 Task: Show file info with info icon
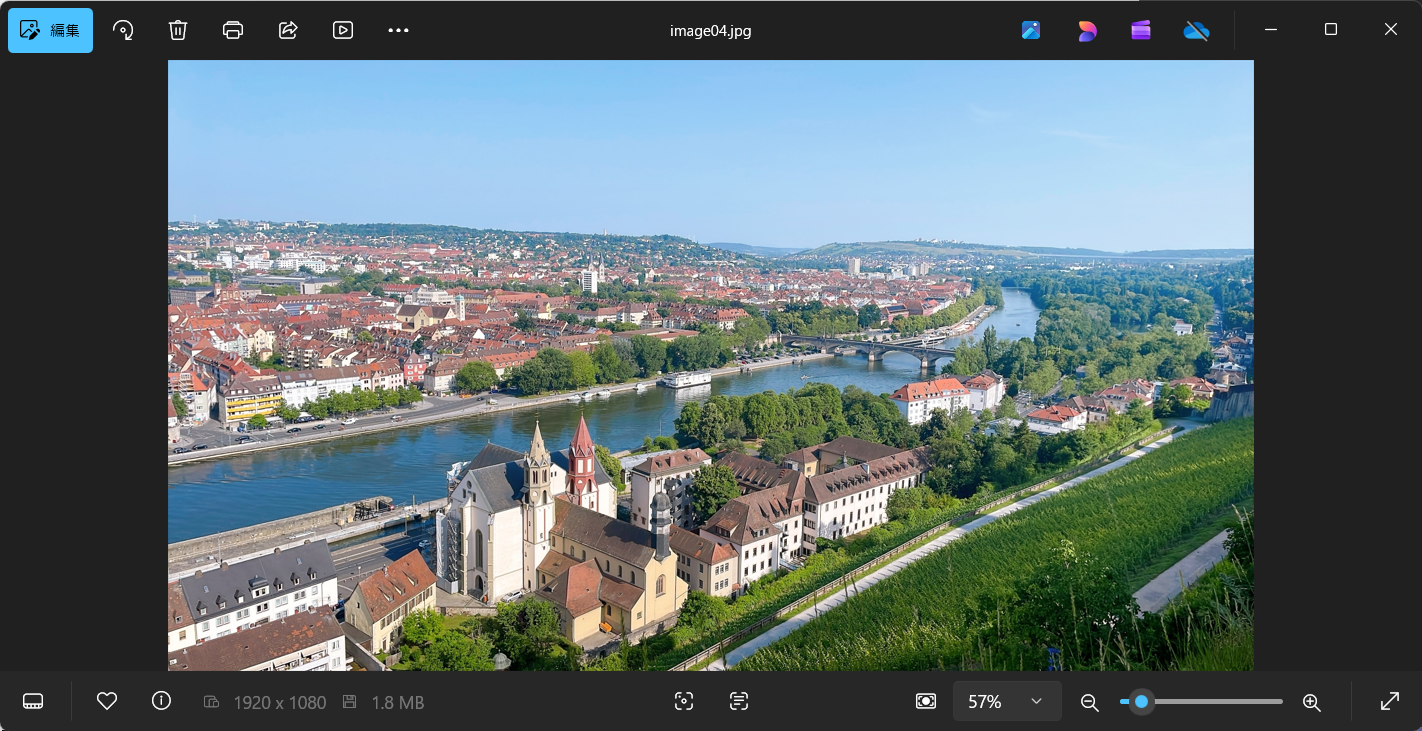(x=161, y=702)
